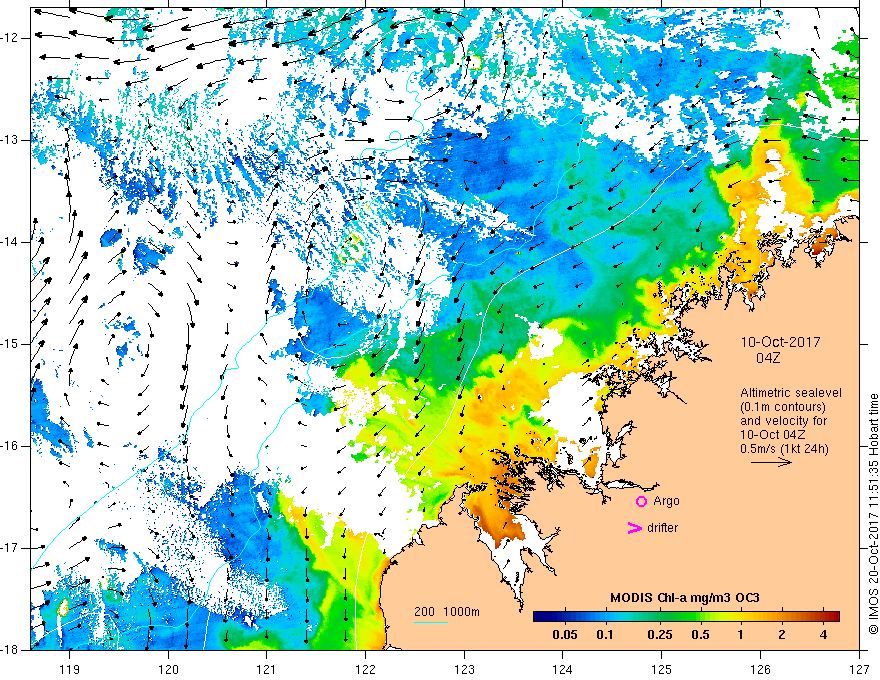This screenshot has height=680, width=880.
Task: Click the 123 longitude axis label
Action: click(x=464, y=669)
